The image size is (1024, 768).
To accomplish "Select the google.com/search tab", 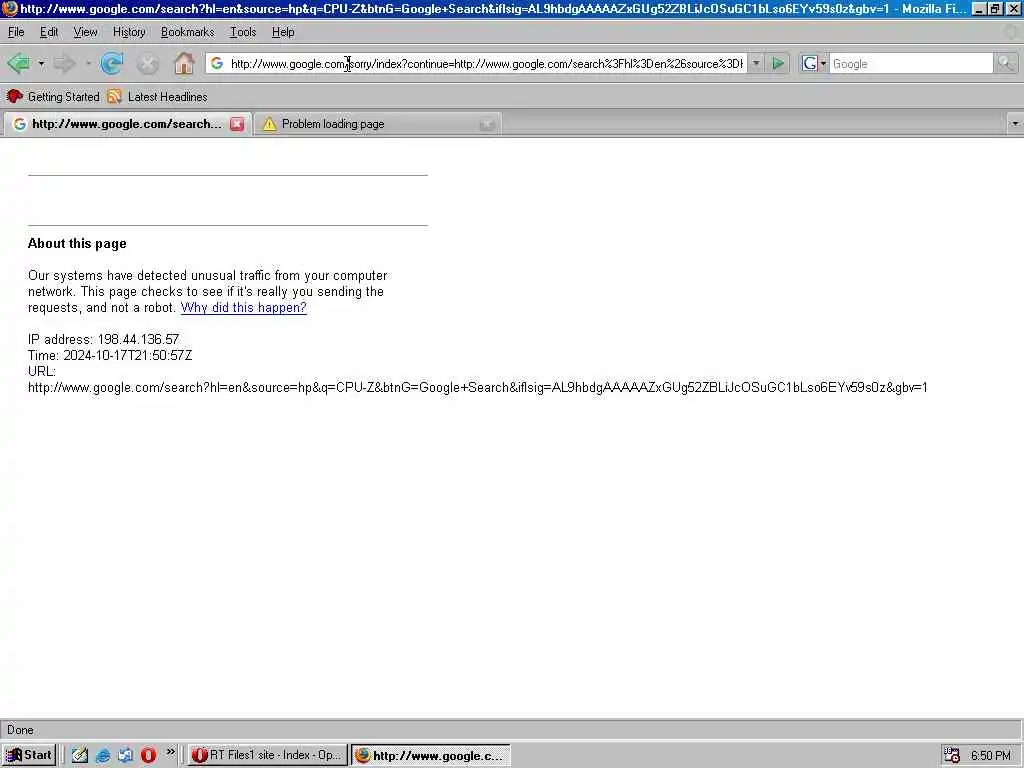I will [x=126, y=124].
